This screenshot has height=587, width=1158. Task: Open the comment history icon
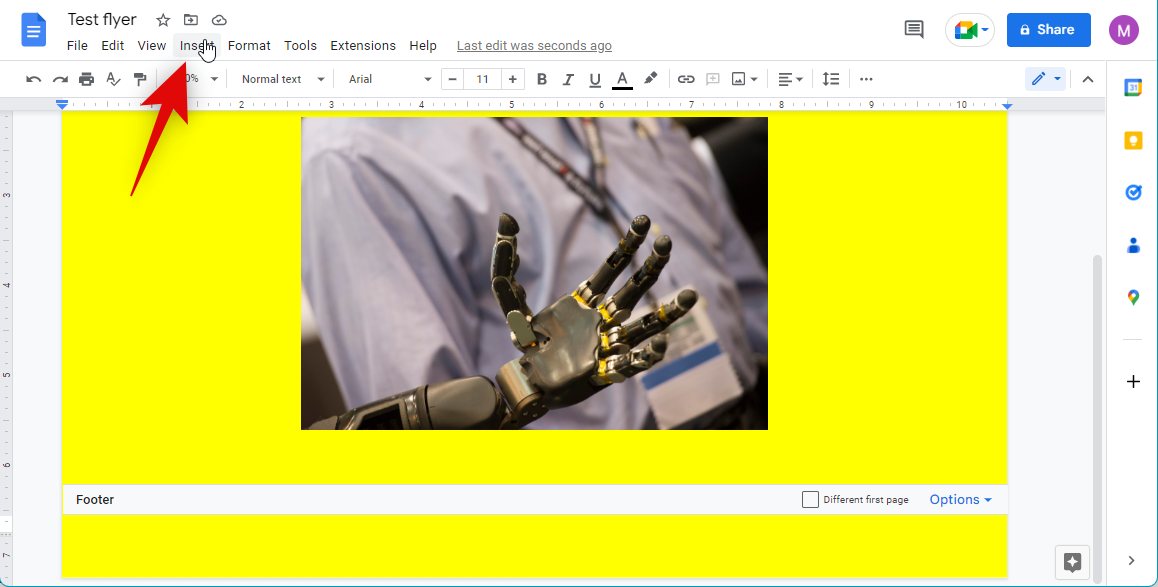(913, 30)
